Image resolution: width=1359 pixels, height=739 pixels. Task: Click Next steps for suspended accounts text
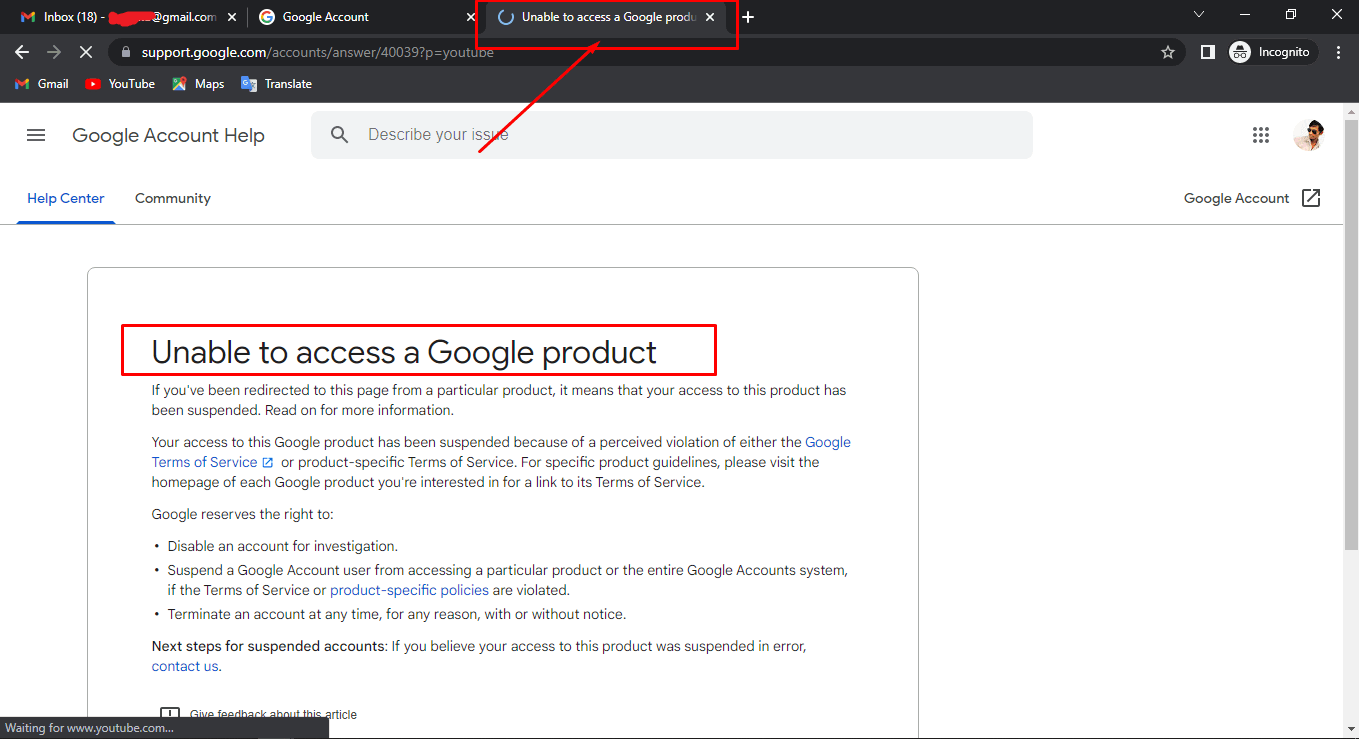[269, 646]
